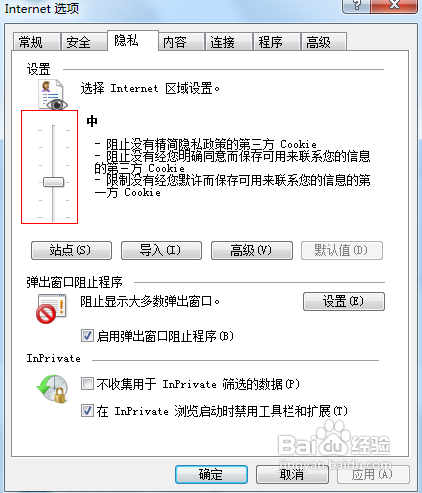The image size is (422, 493).
Task: Enable 不收集用于 InPrivate 筛选的数据 checkbox
Action: click(87, 384)
